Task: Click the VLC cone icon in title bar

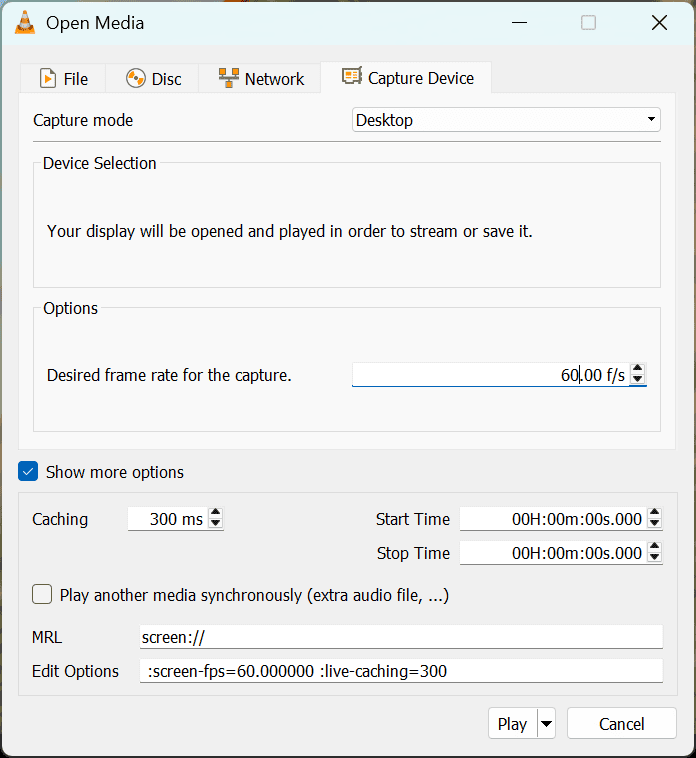Action: pyautogui.click(x=26, y=22)
